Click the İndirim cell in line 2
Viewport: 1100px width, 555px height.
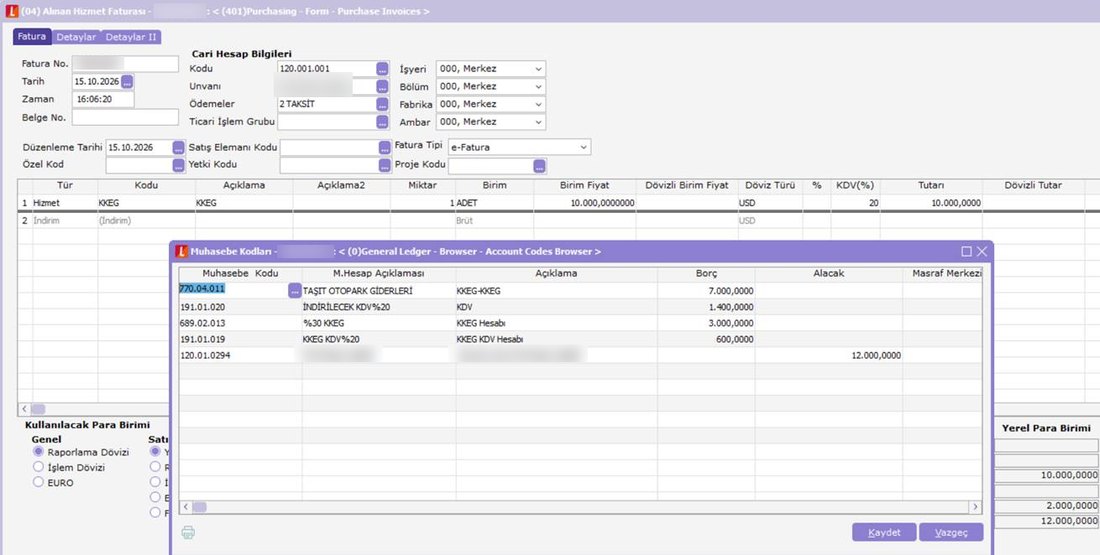[x=65, y=220]
